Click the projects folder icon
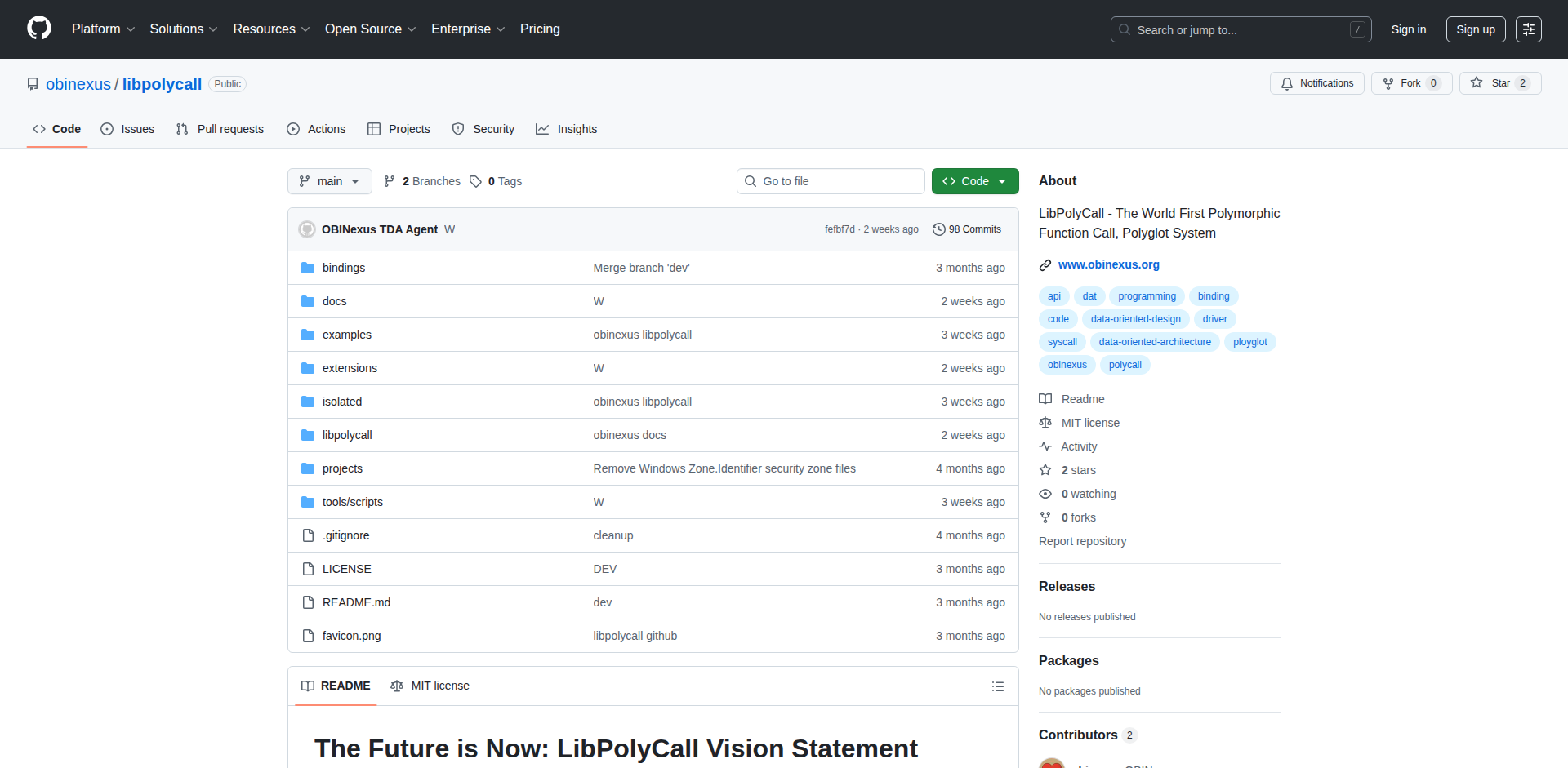1568x768 pixels. pyautogui.click(x=308, y=468)
